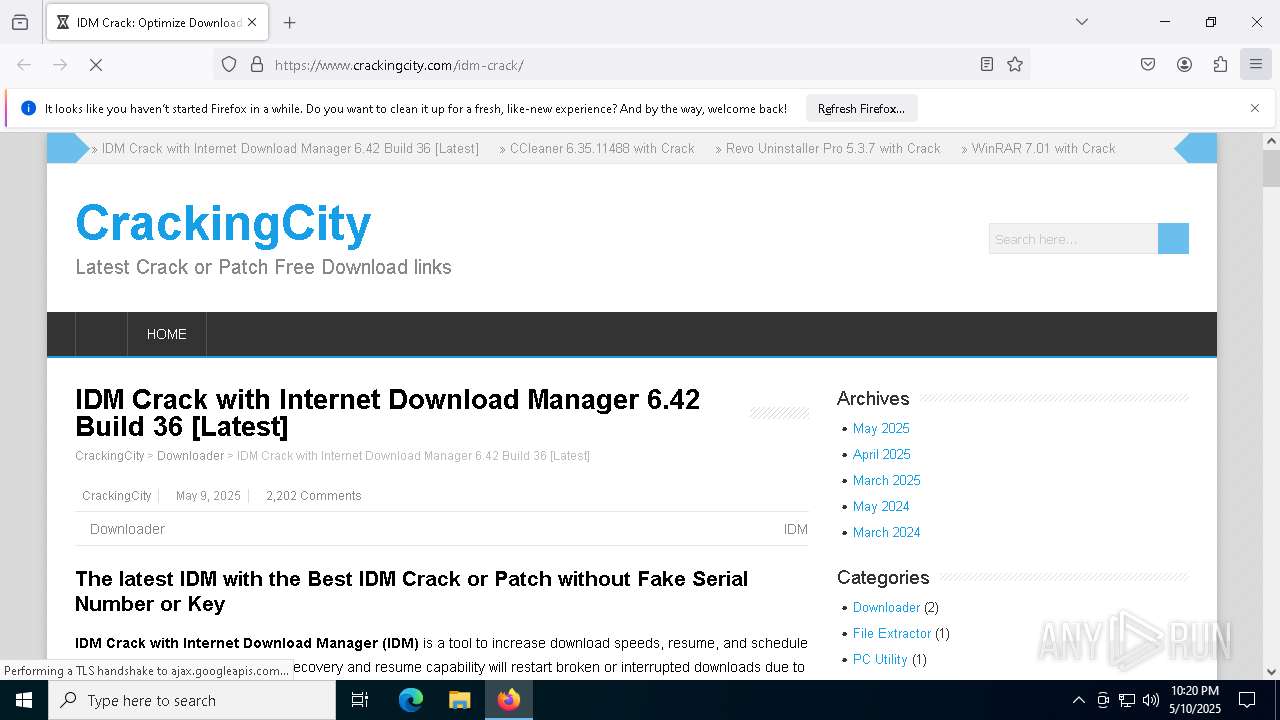
Task: Open Extensions puzzle icon
Action: click(x=1220, y=65)
